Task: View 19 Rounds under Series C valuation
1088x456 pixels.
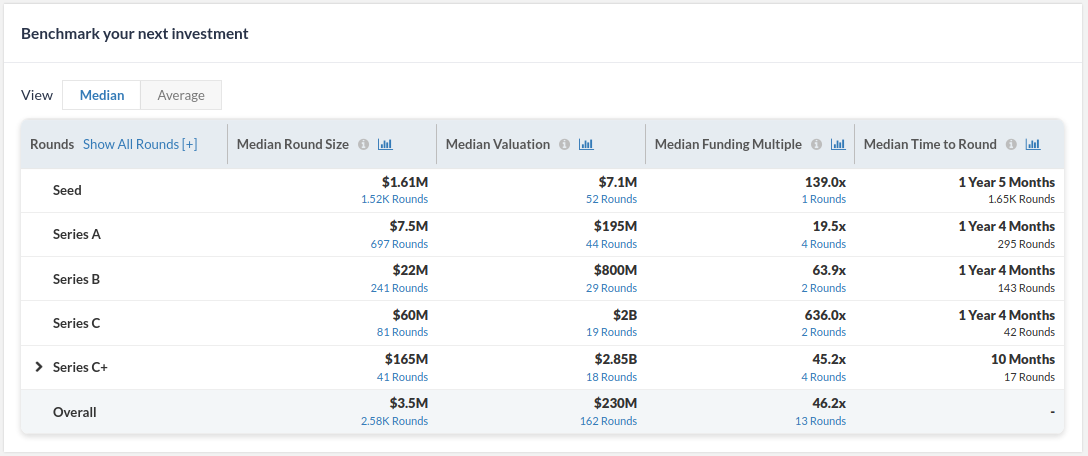Action: [612, 332]
